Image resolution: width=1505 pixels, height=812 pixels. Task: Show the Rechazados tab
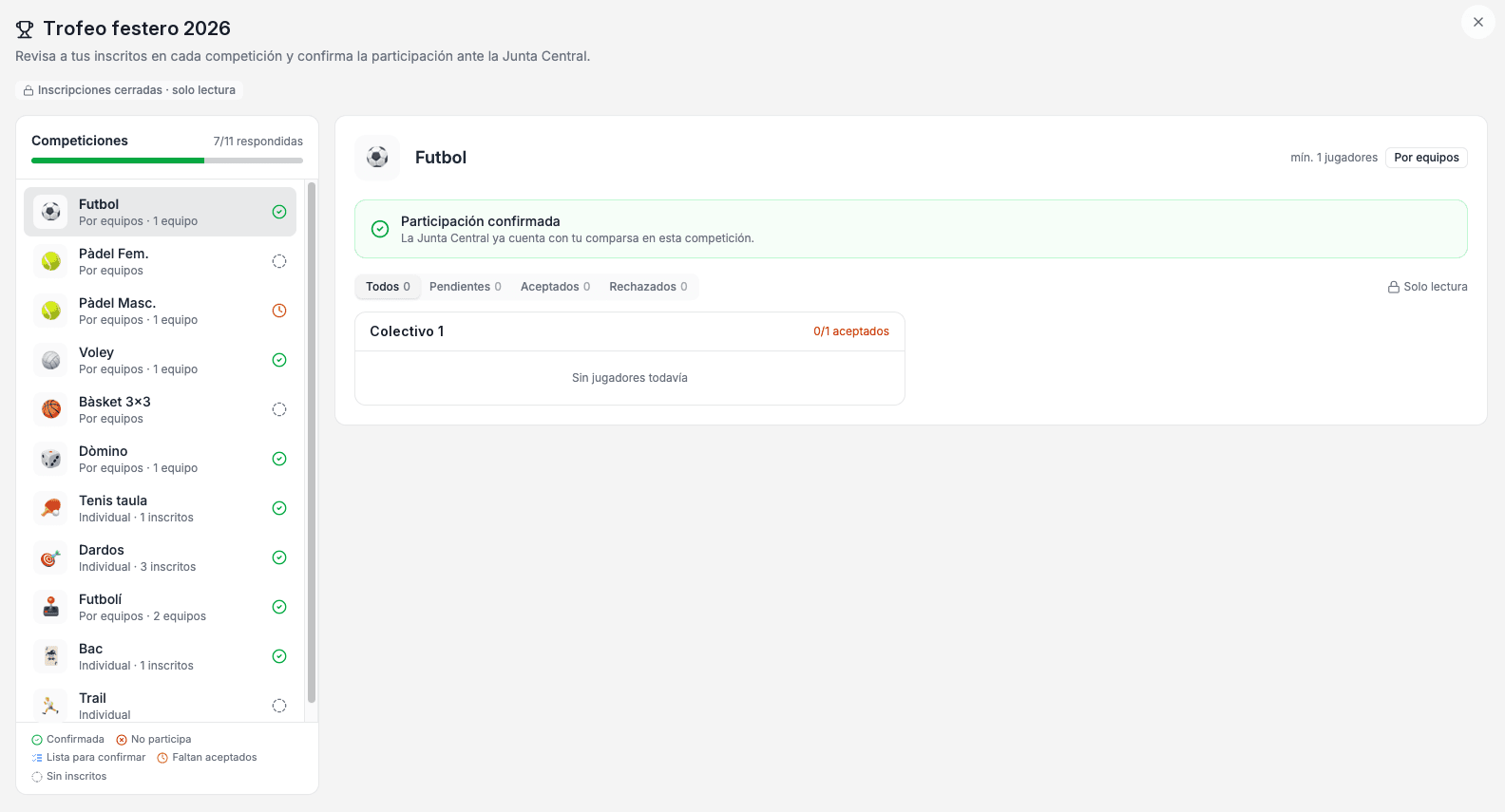pos(648,287)
